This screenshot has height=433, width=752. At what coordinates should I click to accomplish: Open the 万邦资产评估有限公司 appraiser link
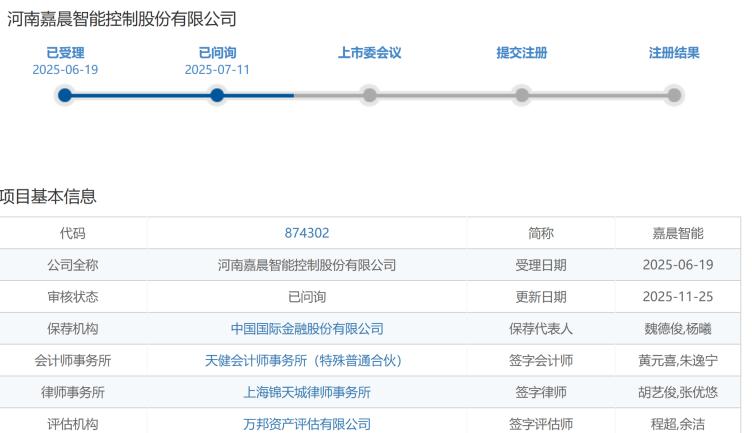pyautogui.click(x=307, y=425)
